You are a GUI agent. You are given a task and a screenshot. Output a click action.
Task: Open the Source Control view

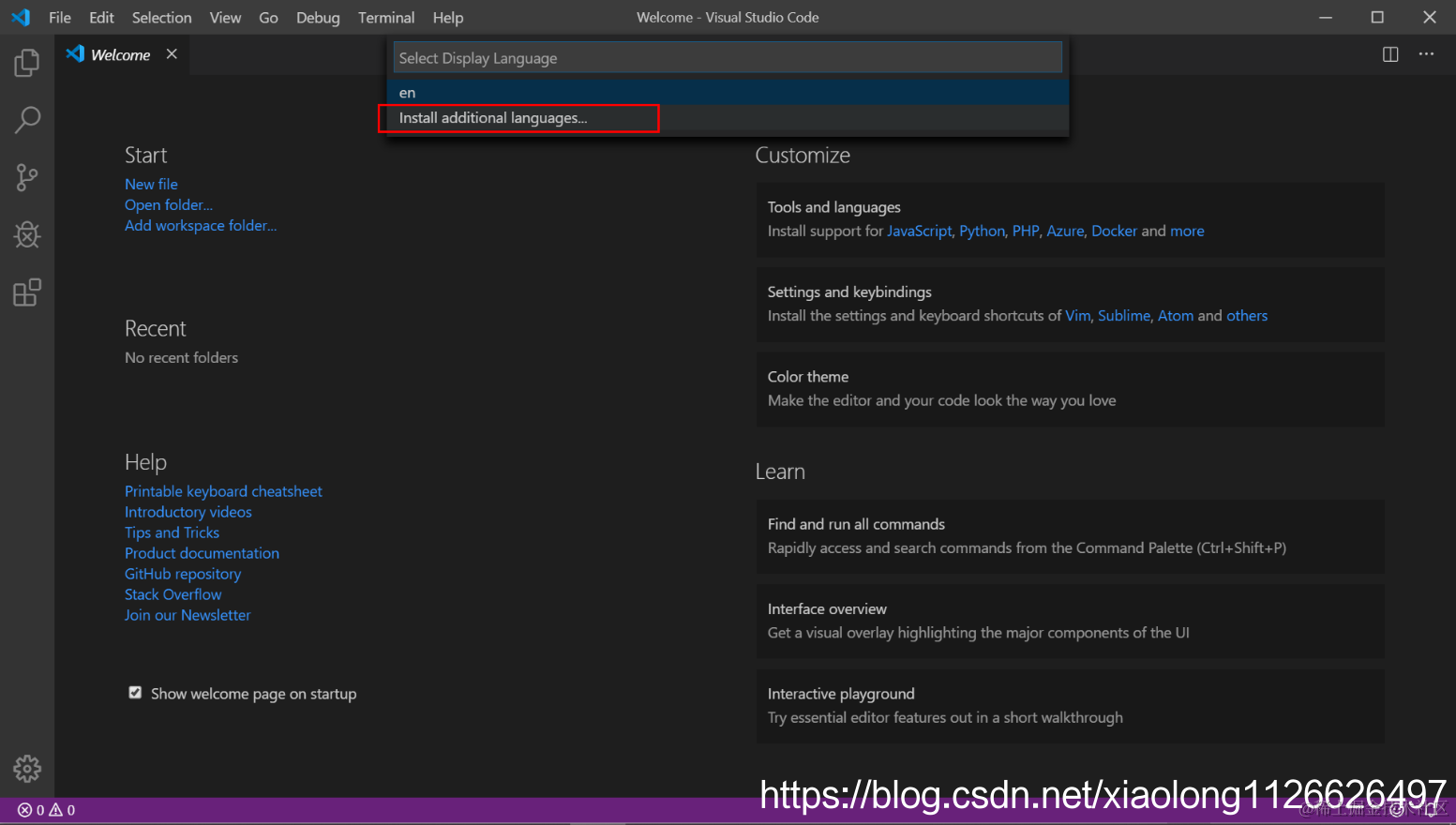click(x=27, y=177)
